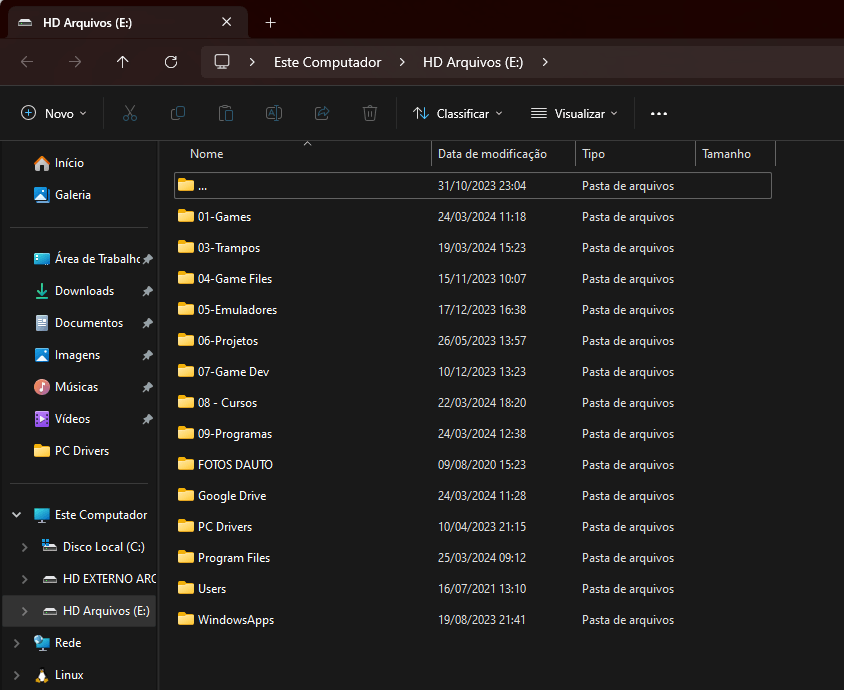Select the Program Files folder
This screenshot has width=844, height=690.
click(473, 558)
